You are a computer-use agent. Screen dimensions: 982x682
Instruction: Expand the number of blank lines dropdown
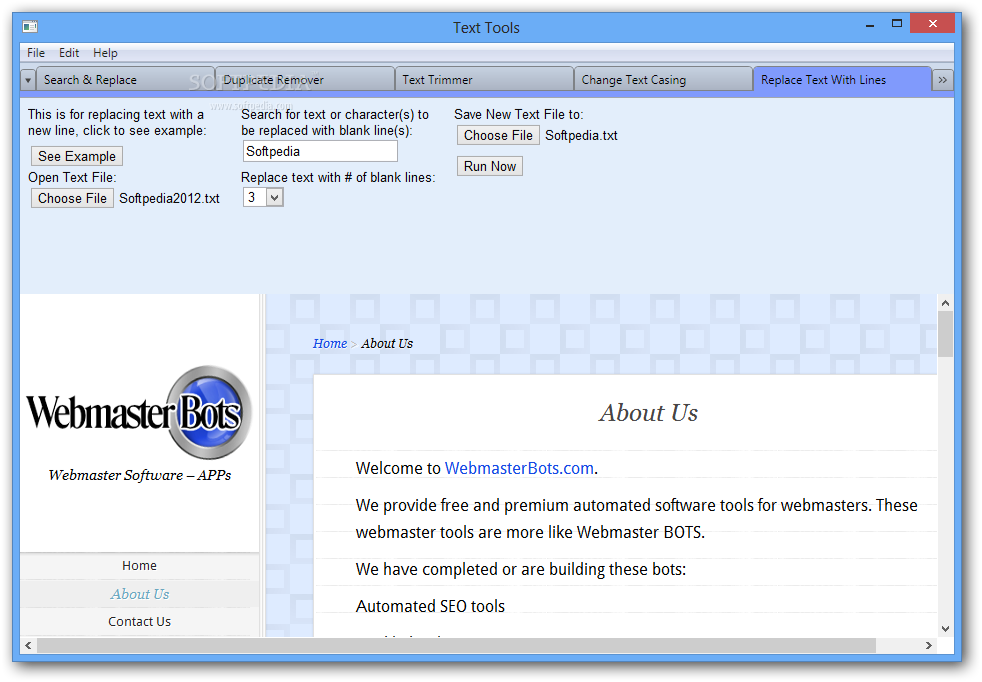(x=274, y=197)
